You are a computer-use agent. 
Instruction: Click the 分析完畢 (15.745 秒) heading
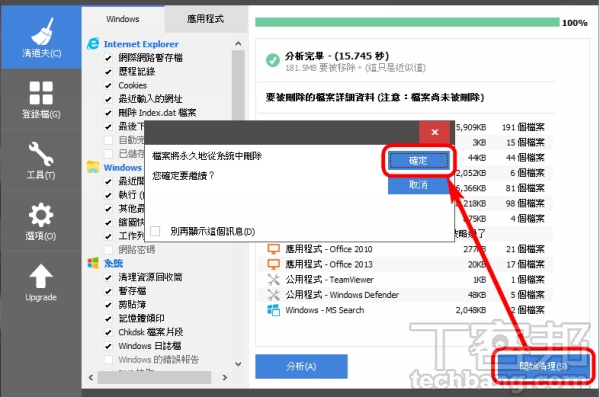tap(337, 56)
